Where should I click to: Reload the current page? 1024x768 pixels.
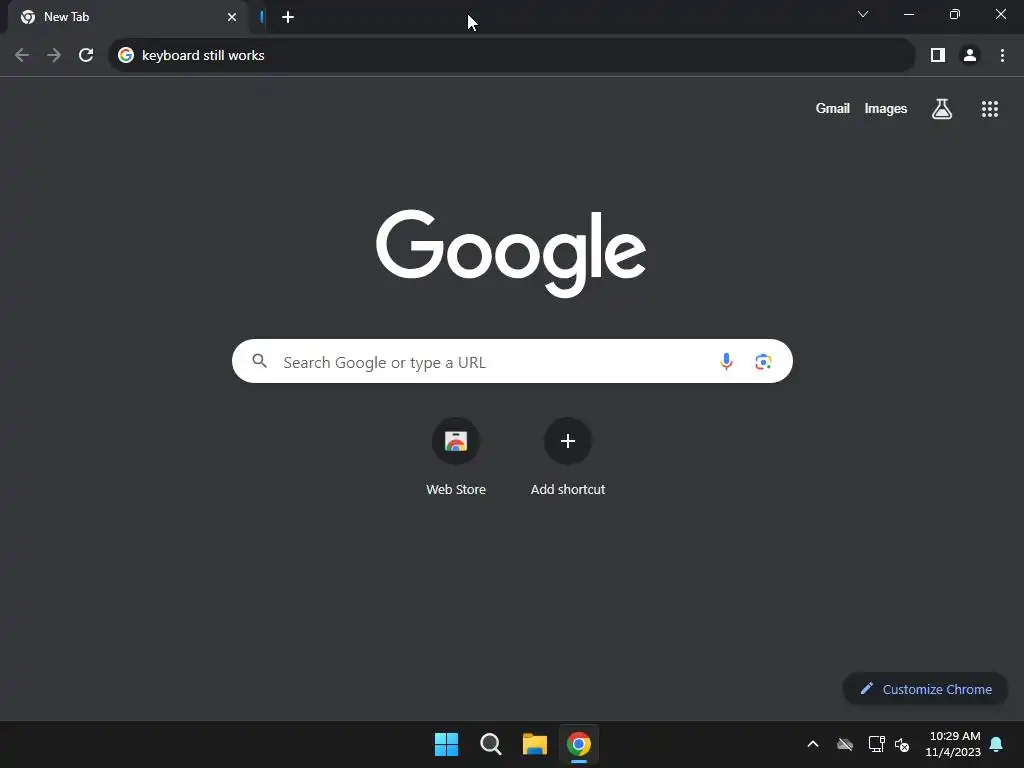pos(86,56)
